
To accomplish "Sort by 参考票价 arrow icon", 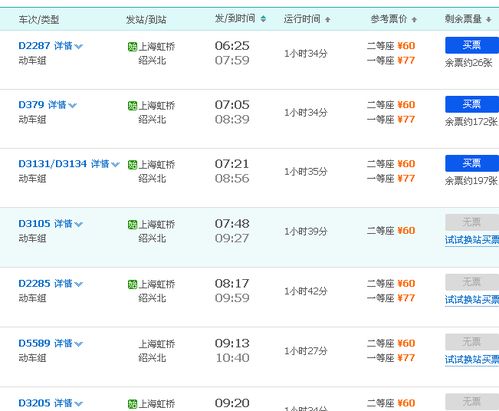I will pyautogui.click(x=414, y=20).
